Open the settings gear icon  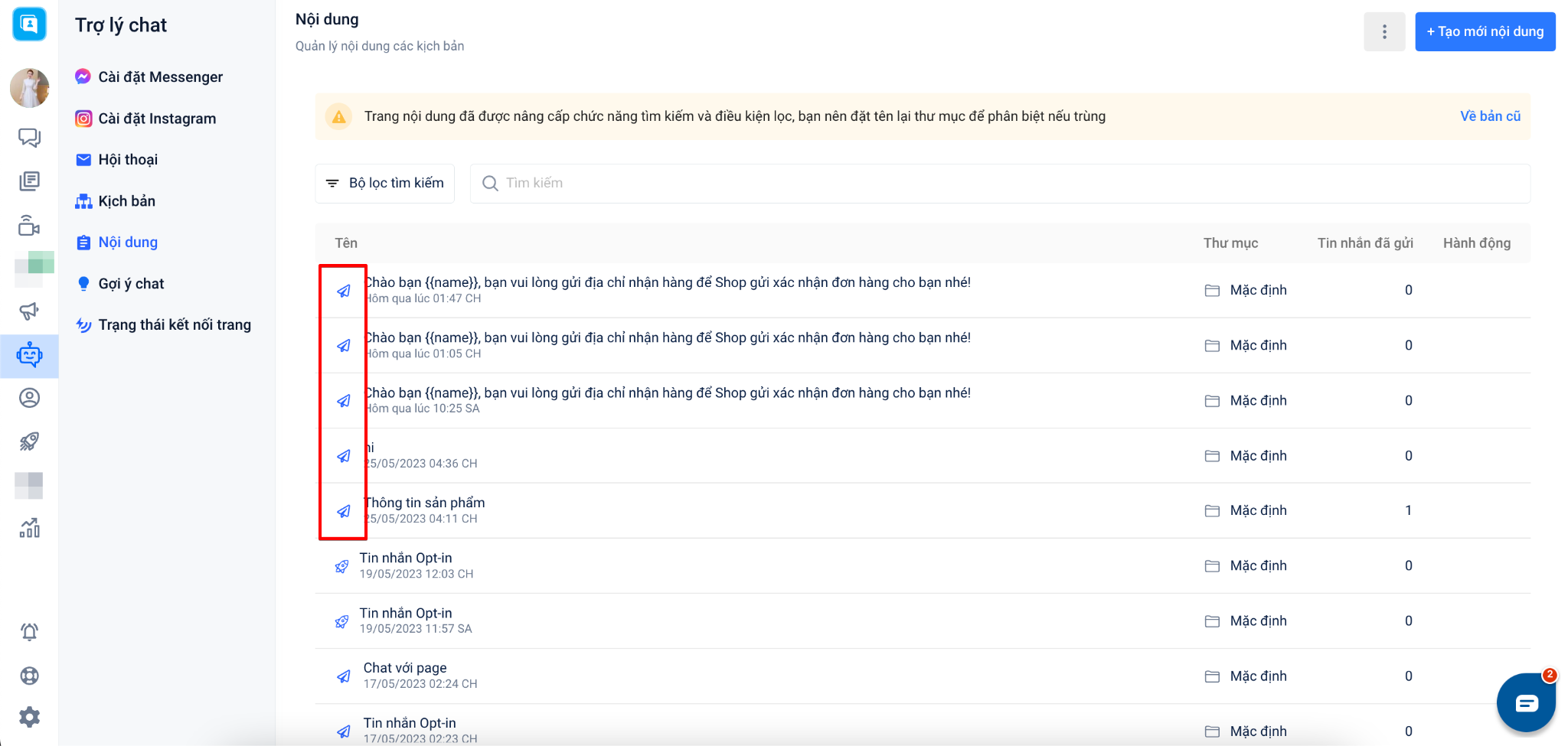(x=29, y=717)
